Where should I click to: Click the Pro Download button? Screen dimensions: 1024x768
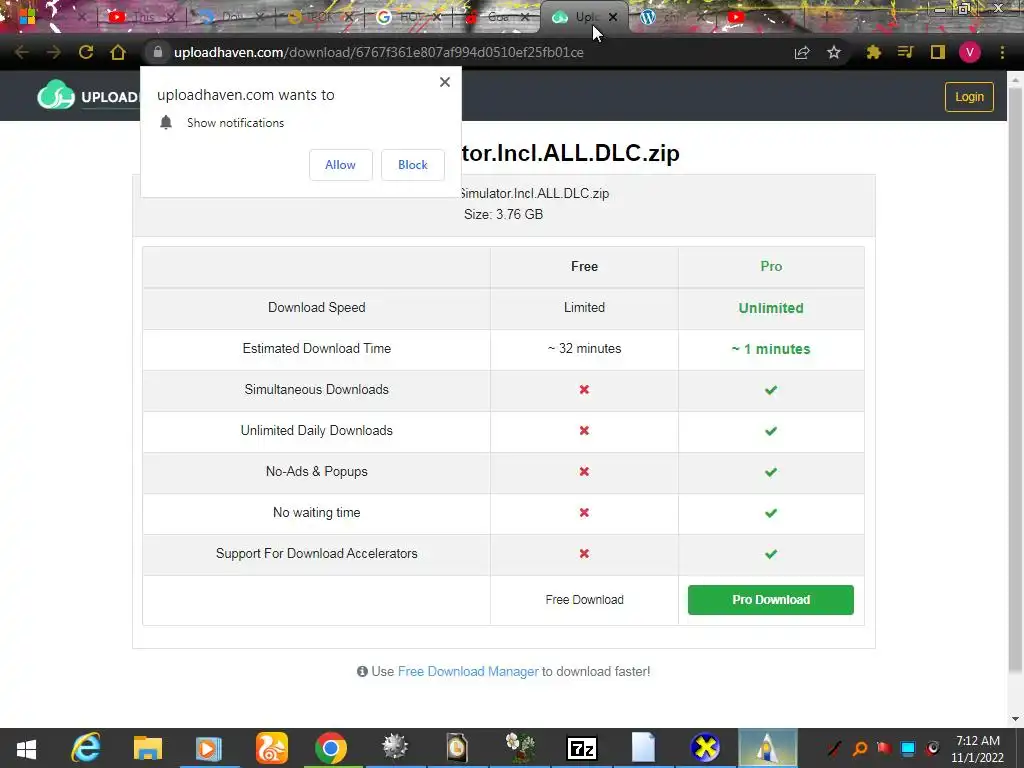[771, 600]
